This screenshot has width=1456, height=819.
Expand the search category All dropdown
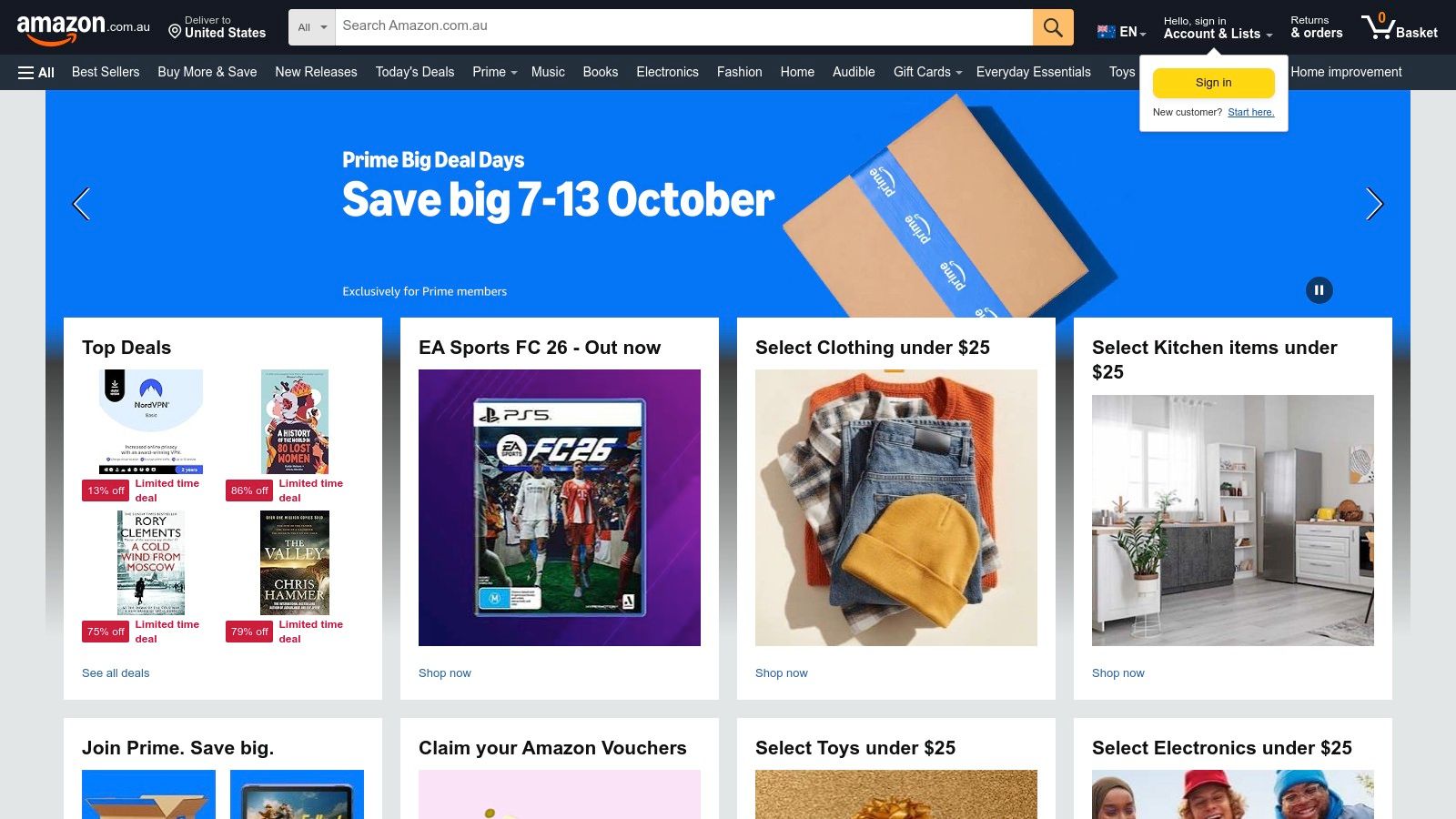click(x=312, y=27)
